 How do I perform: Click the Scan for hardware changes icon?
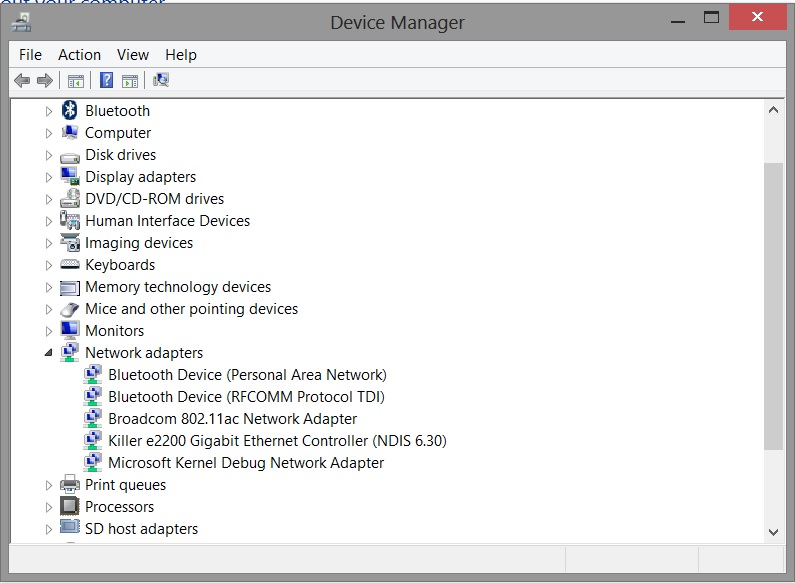[161, 80]
